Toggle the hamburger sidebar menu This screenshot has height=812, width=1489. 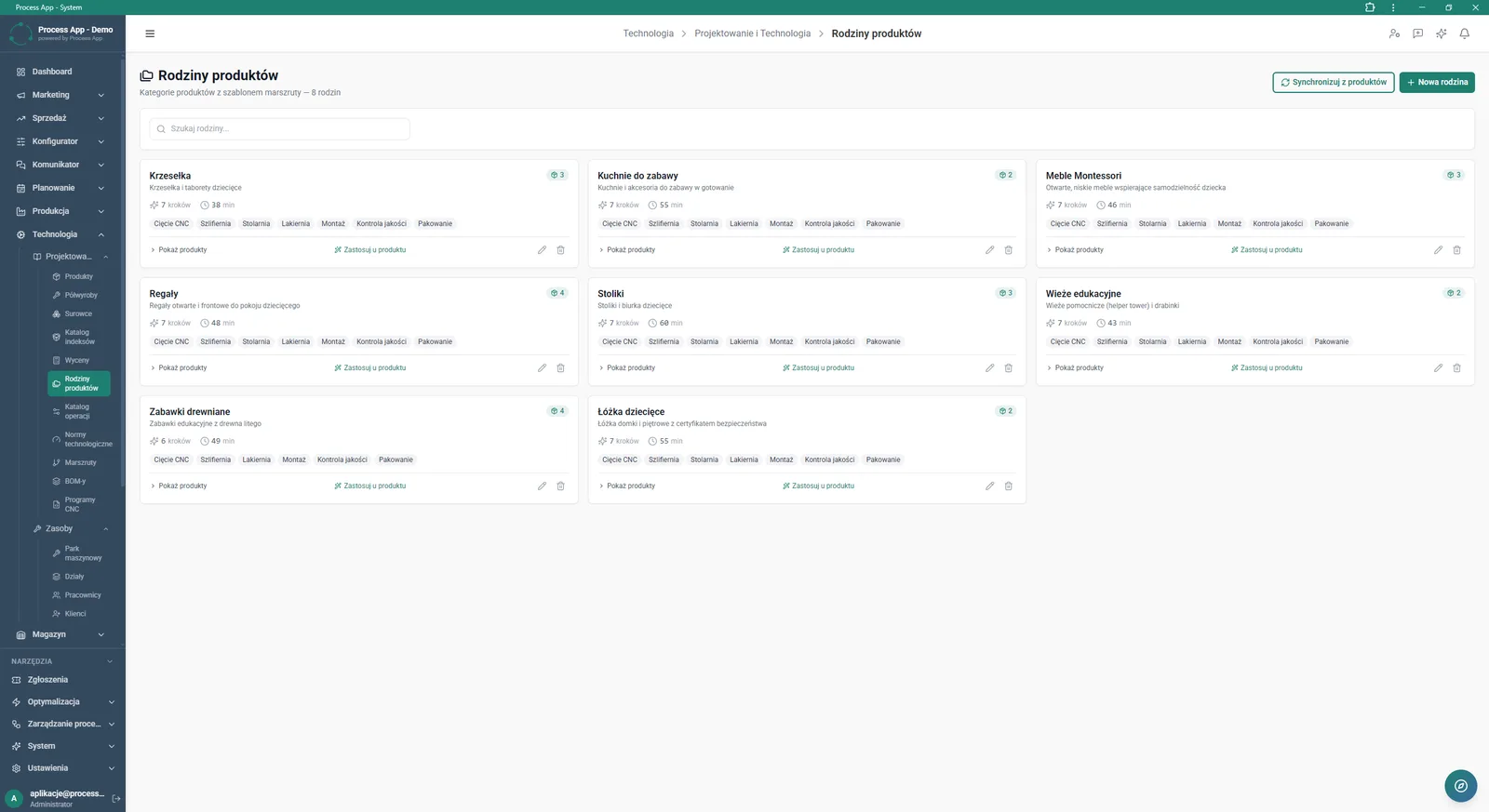150,33
